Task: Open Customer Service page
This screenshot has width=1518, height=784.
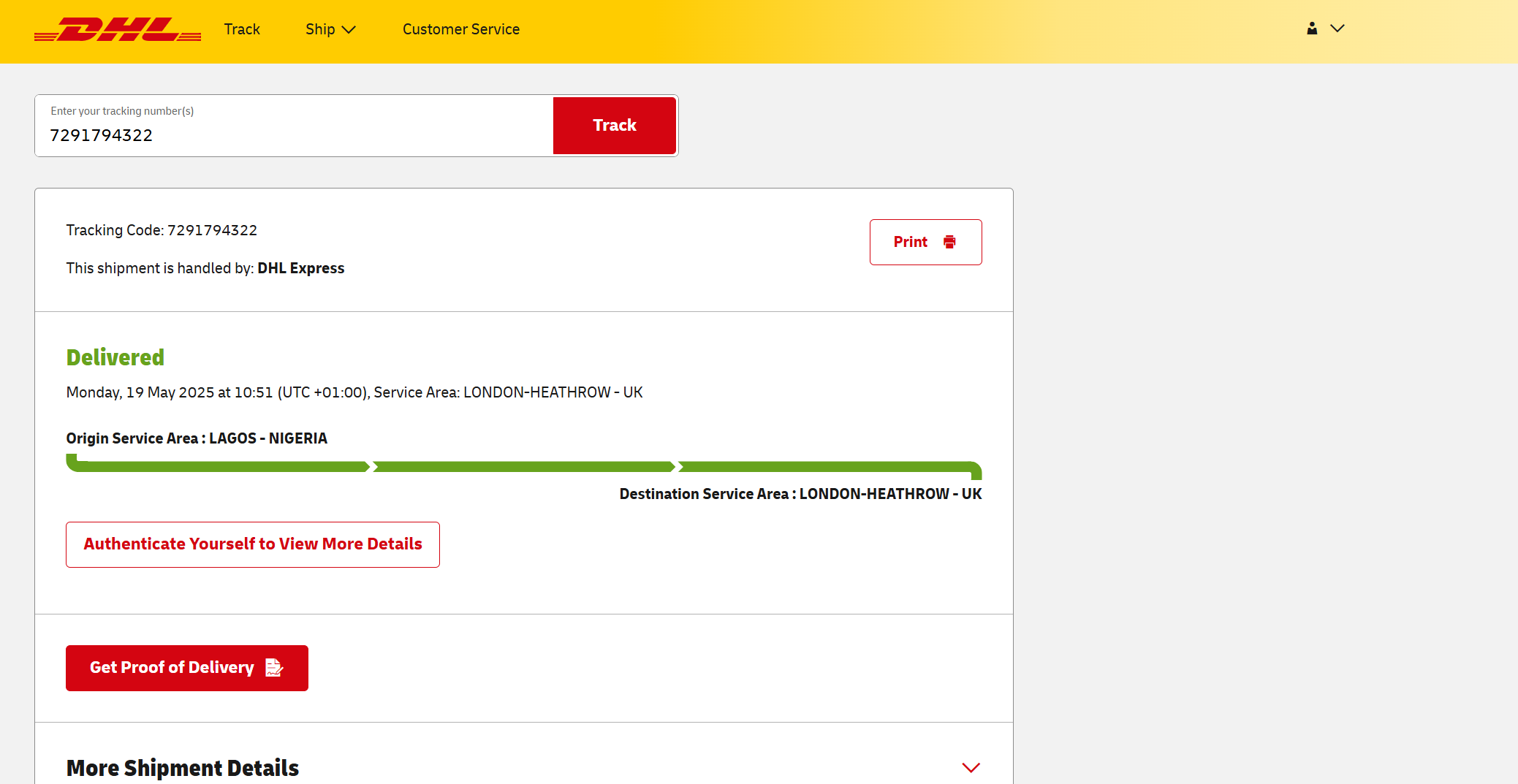Action: 461,29
